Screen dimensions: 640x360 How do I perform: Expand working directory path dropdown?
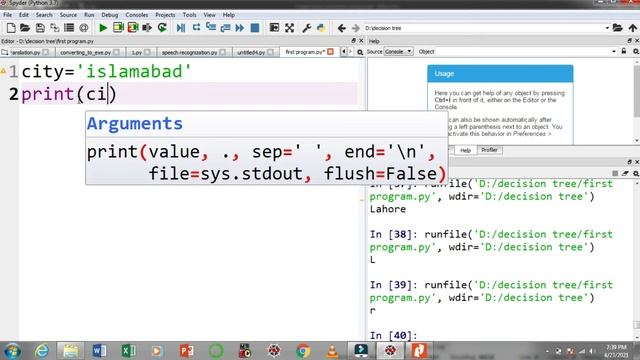click(x=607, y=28)
